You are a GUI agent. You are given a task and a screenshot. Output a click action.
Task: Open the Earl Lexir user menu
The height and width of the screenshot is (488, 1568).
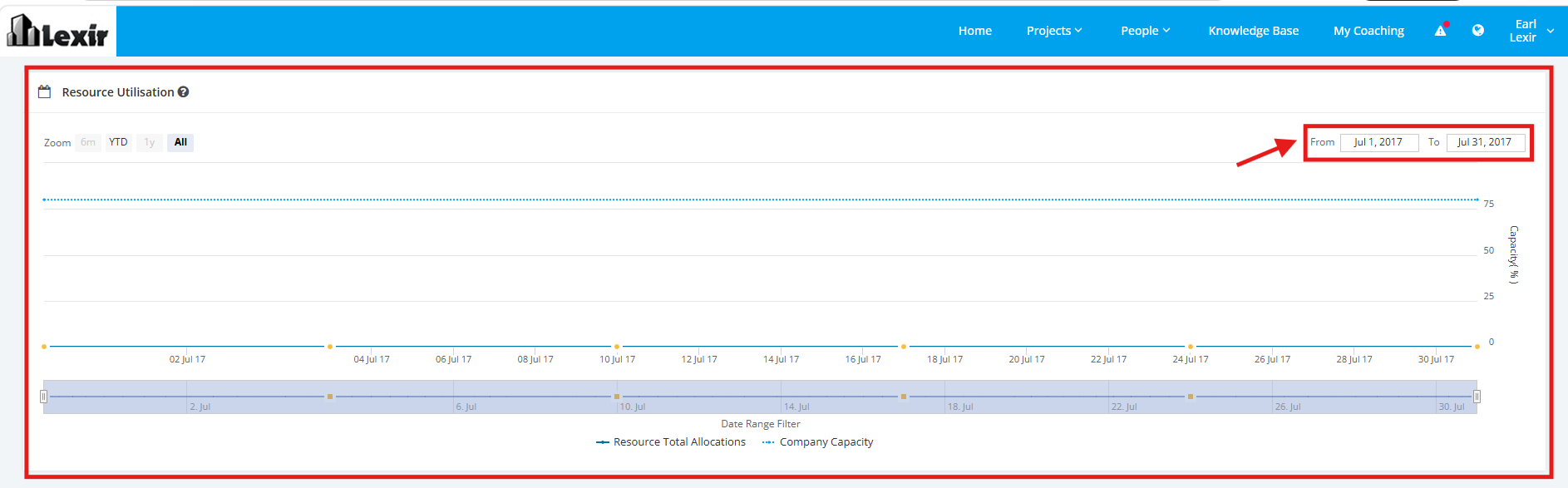pyautogui.click(x=1531, y=31)
